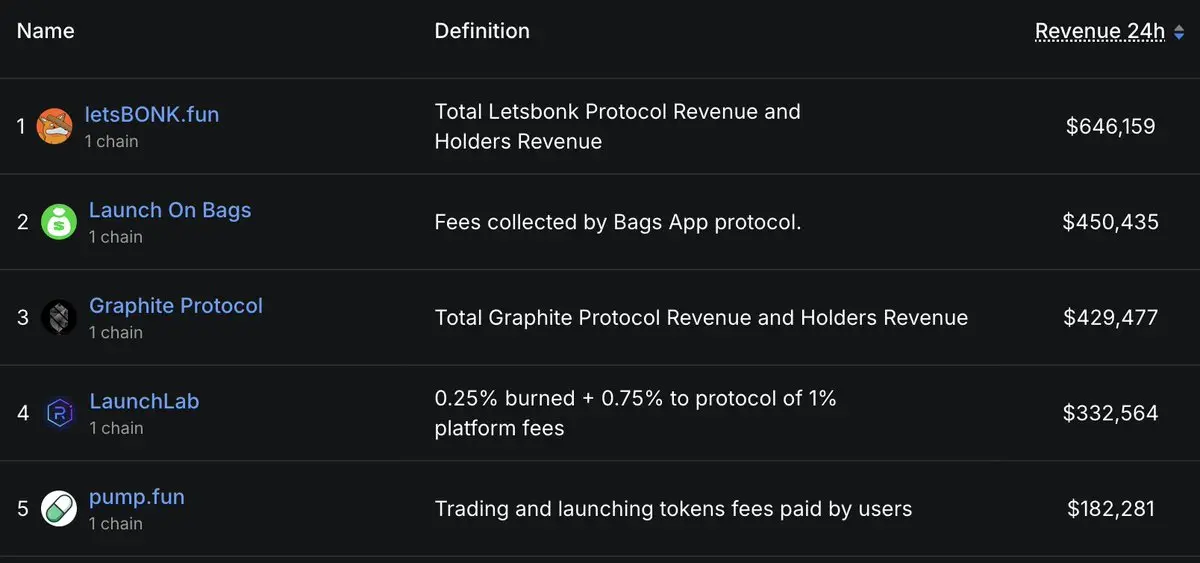
Task: Open the Launch On Bags link
Action: point(170,210)
